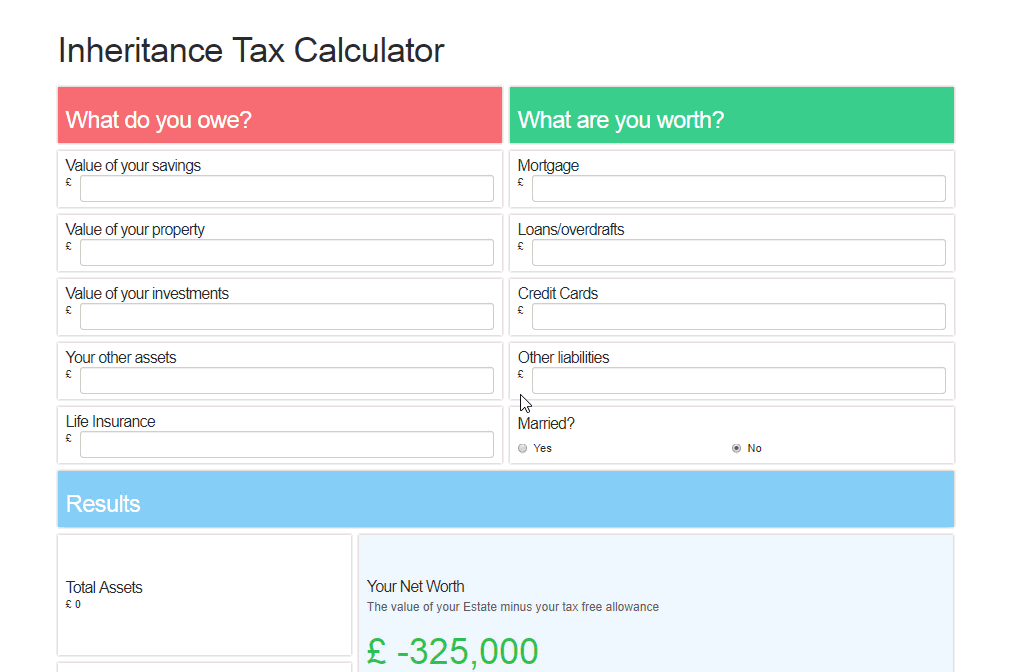
Task: Click the '£ 0' Total Assets value
Action: pos(74,604)
